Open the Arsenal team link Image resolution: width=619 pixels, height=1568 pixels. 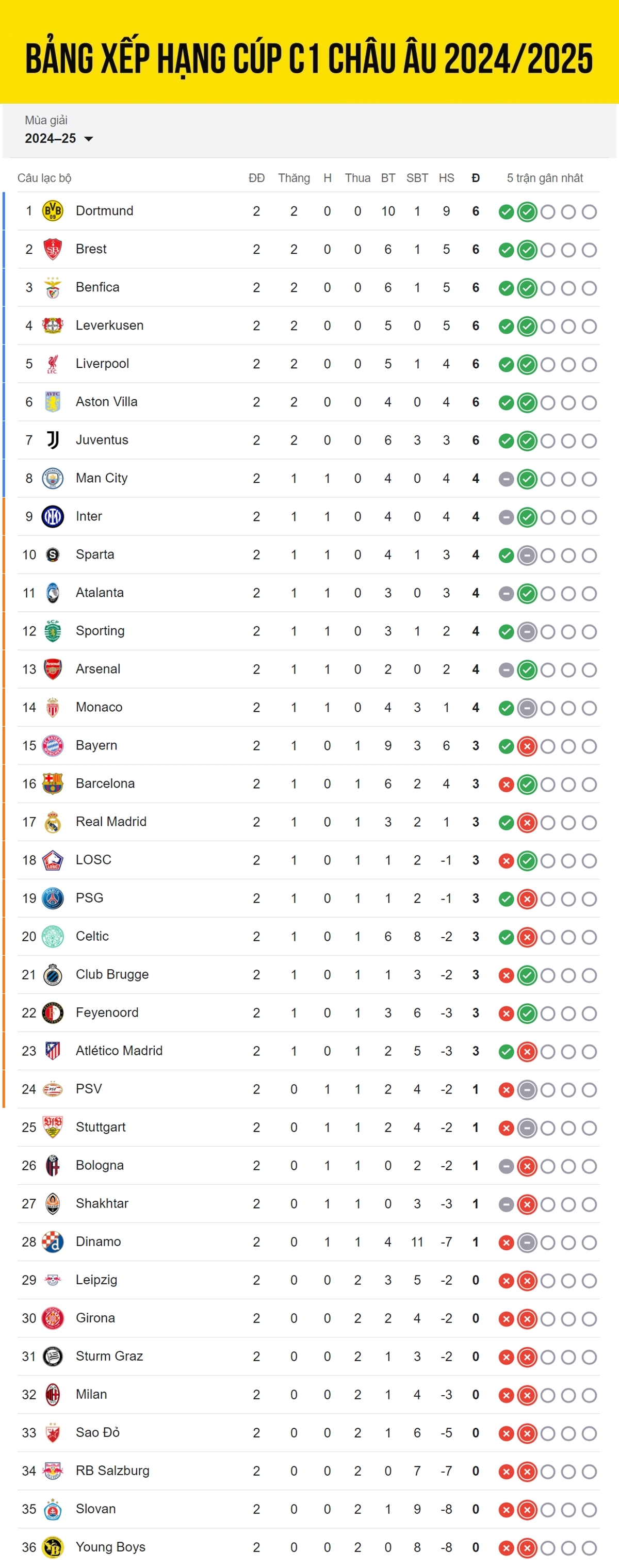tap(98, 669)
